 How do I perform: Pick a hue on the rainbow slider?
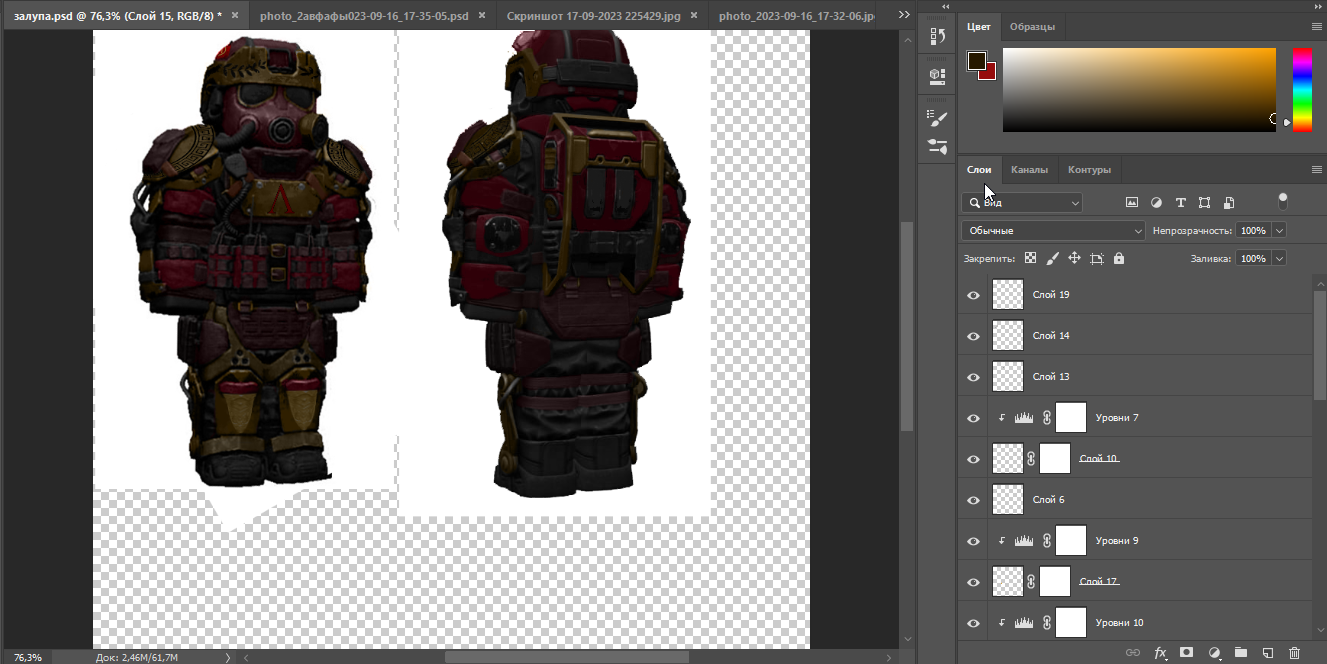point(1302,89)
